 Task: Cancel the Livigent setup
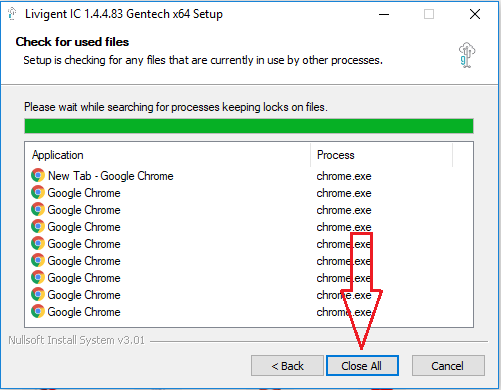[x=448, y=366]
